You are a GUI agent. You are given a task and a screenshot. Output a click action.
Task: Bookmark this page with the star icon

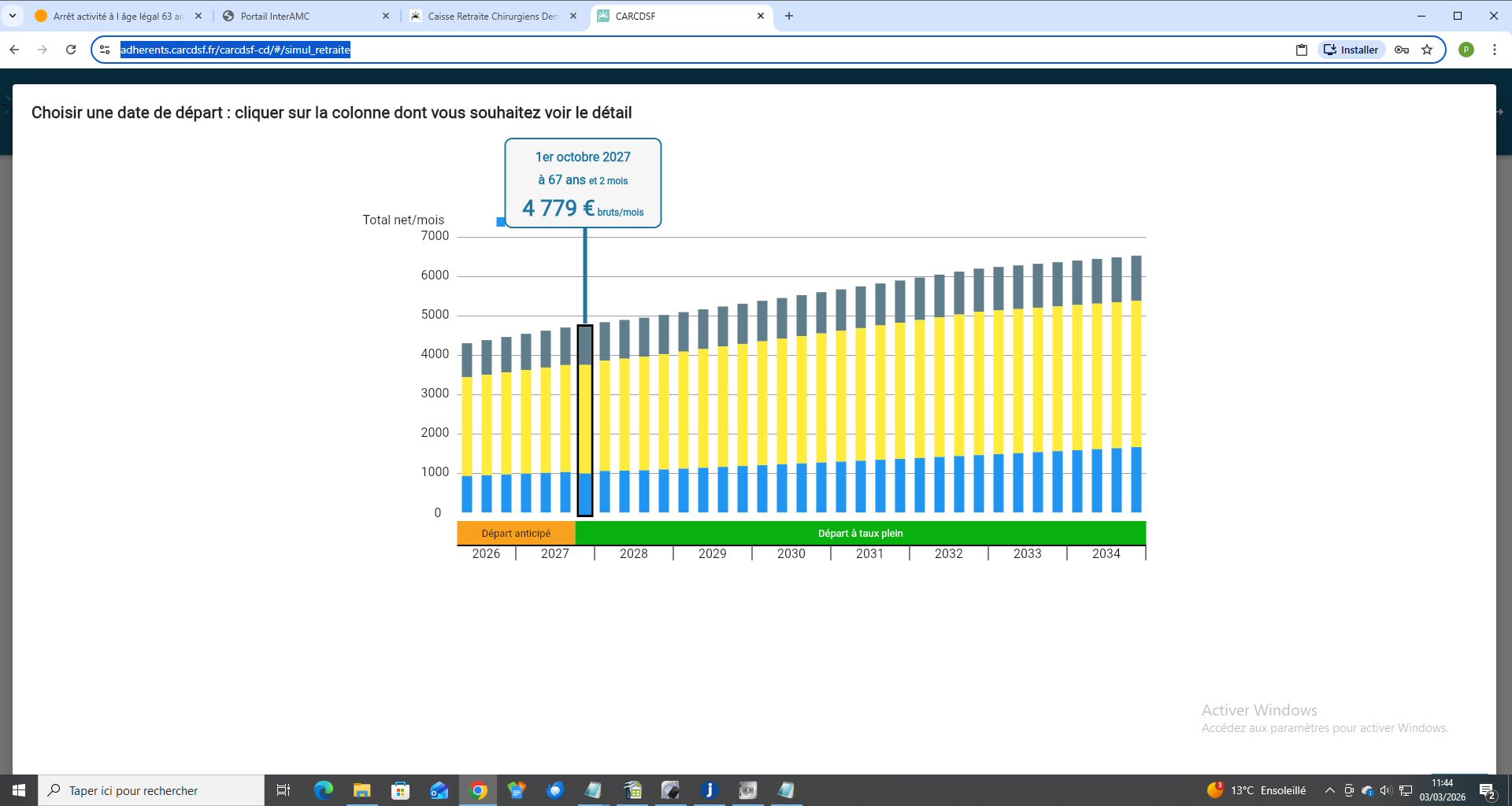point(1427,50)
